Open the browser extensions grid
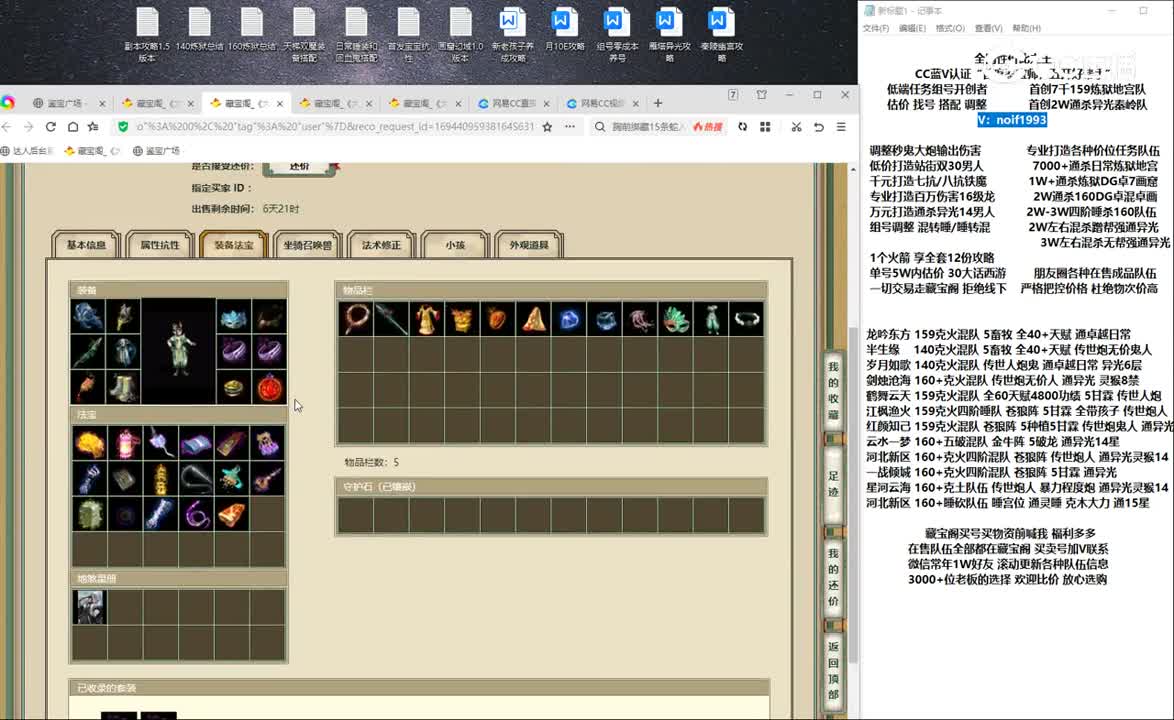 (765, 127)
